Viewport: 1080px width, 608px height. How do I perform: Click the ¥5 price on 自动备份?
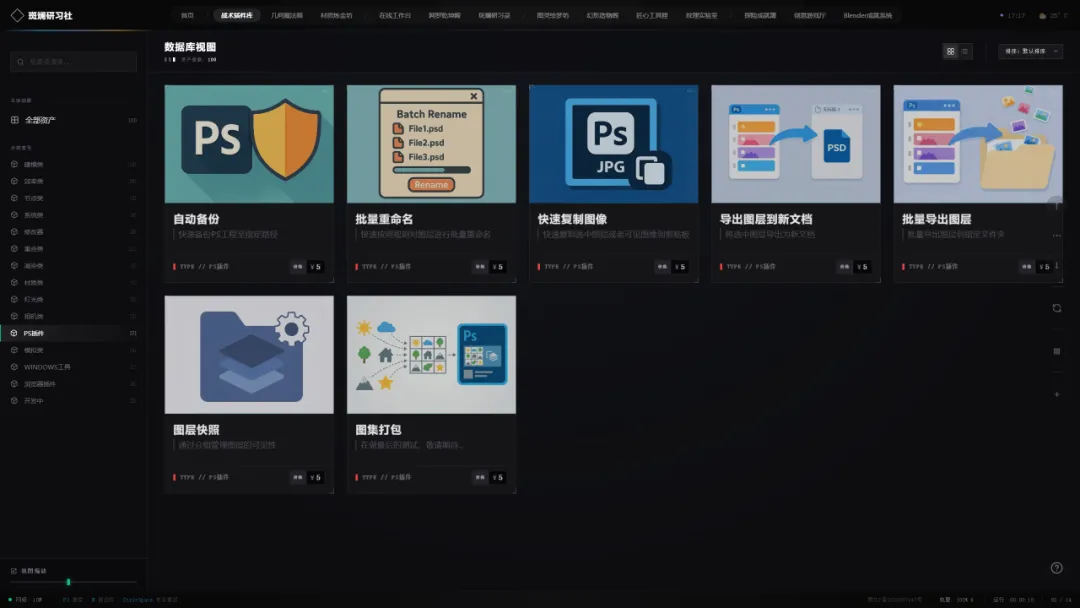coord(315,266)
